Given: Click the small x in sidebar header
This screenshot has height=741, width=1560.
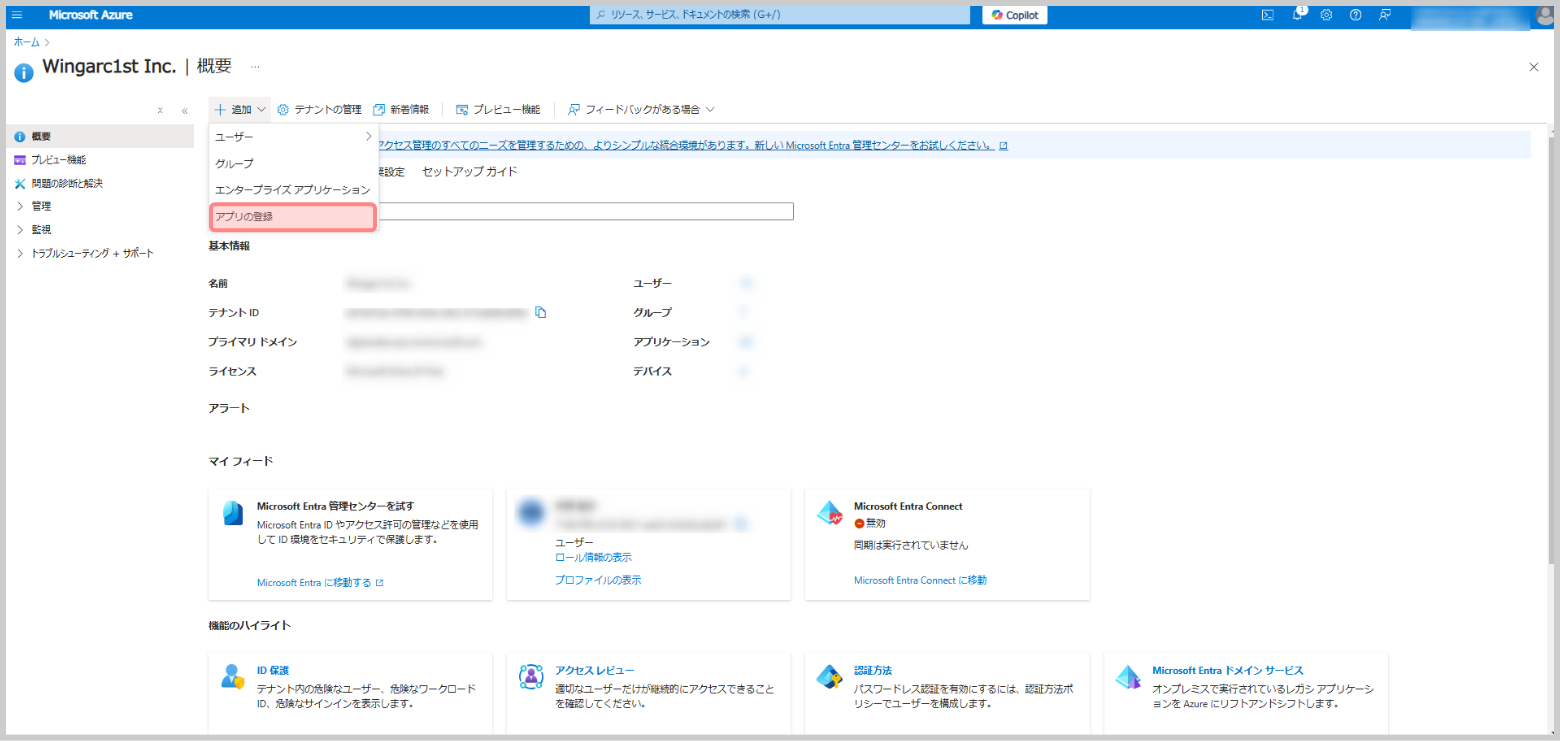Looking at the screenshot, I should pos(160,111).
